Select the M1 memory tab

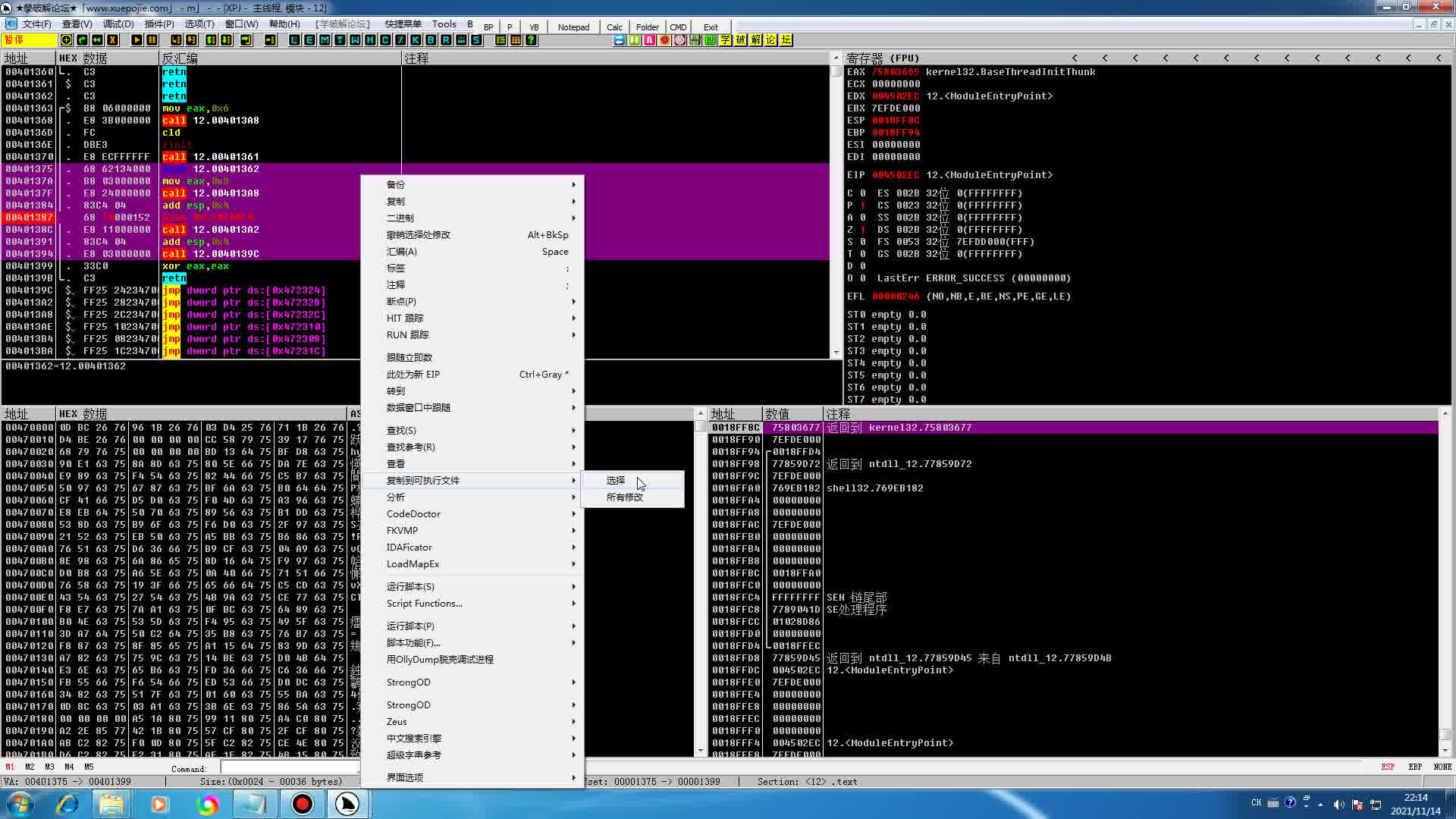click(x=10, y=767)
